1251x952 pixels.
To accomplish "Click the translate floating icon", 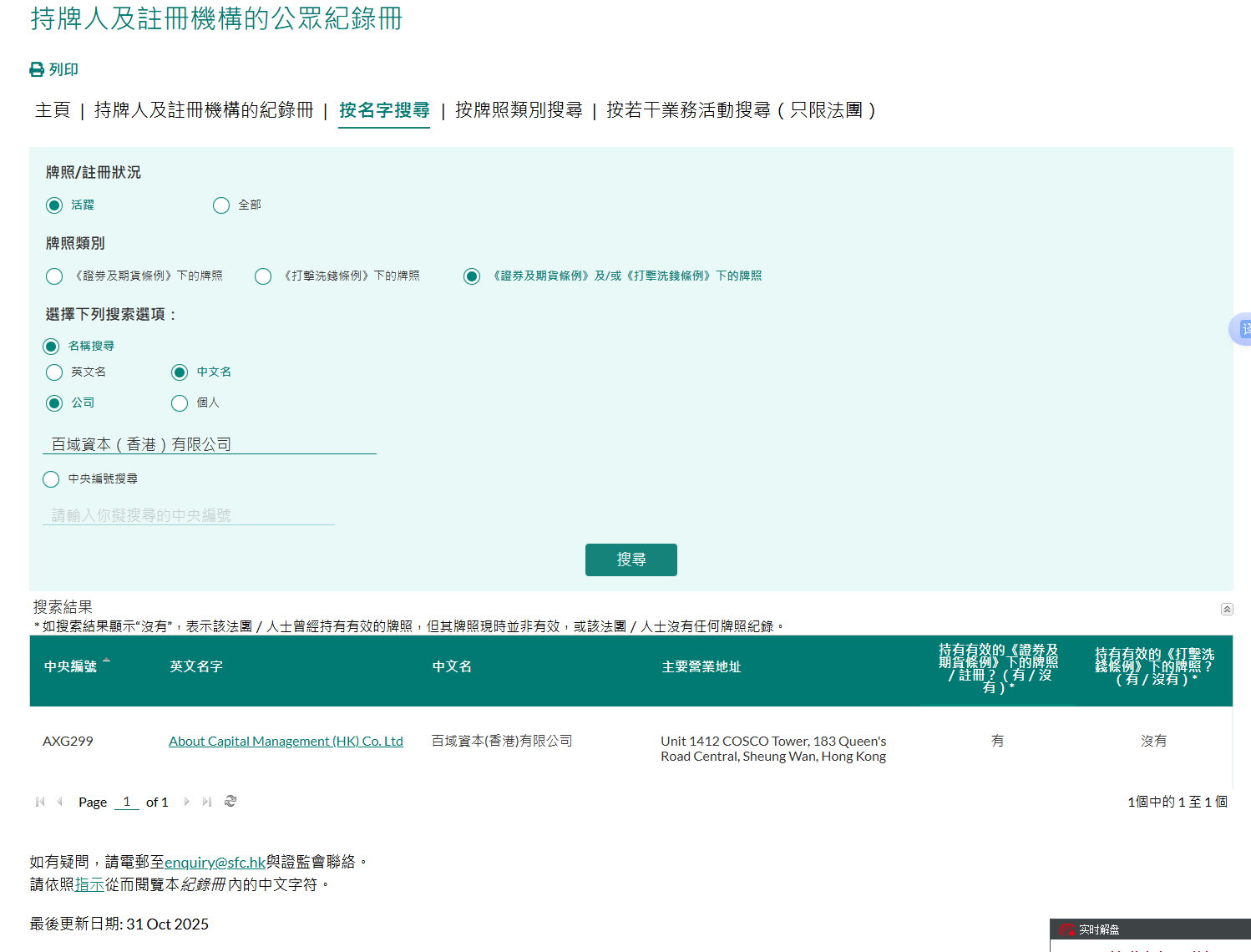I will 1242,329.
